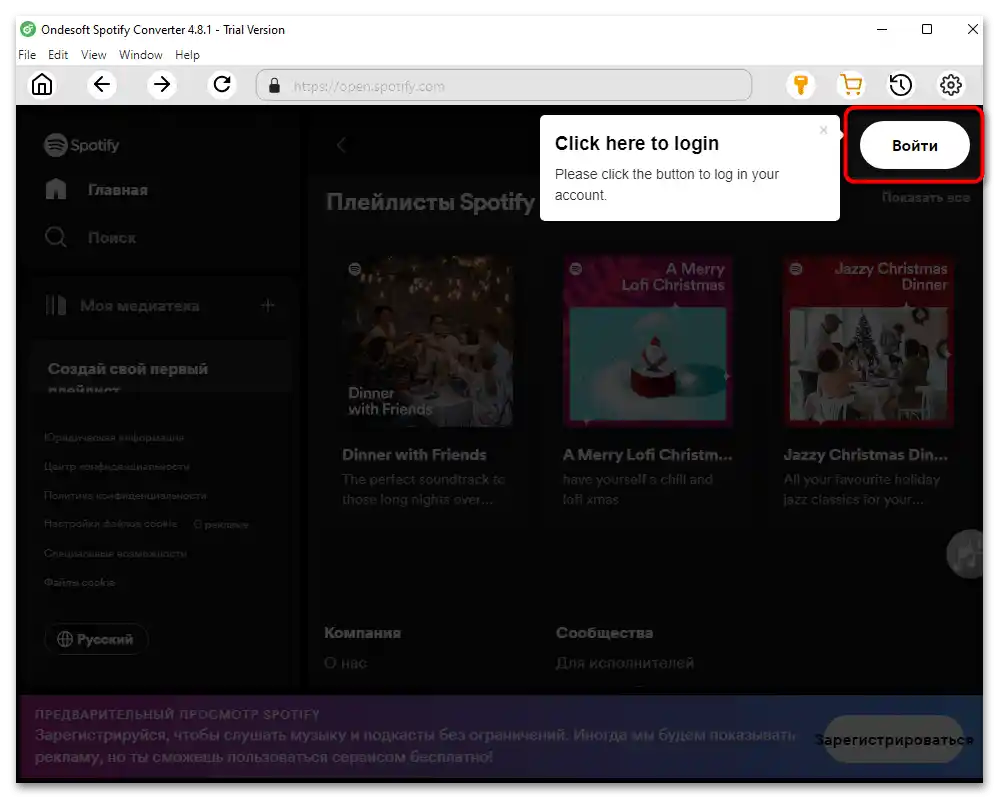This screenshot has width=999, height=799.
Task: Open settings via the gear icon
Action: (x=951, y=84)
